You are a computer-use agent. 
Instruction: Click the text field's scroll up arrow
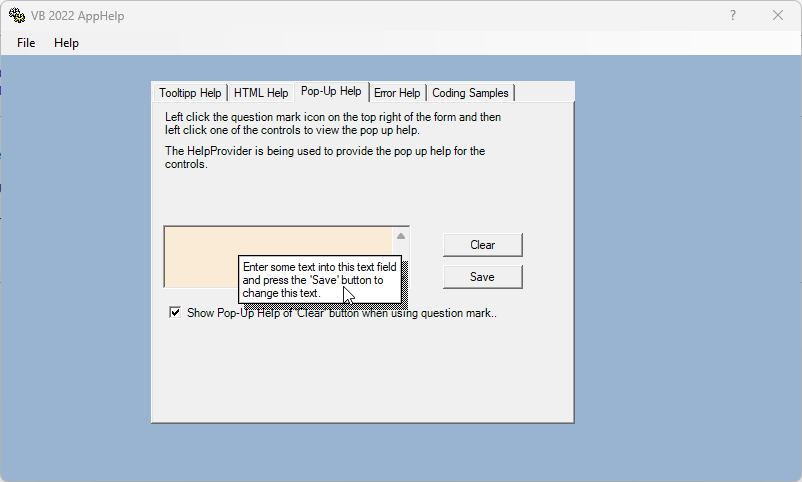pyautogui.click(x=401, y=236)
